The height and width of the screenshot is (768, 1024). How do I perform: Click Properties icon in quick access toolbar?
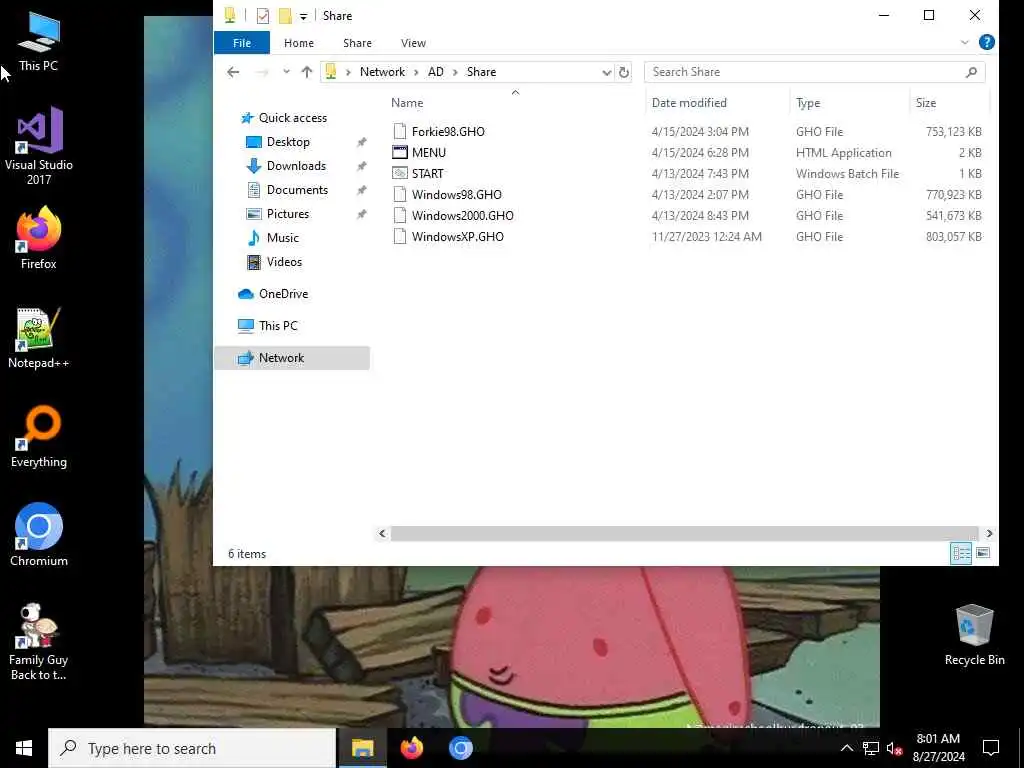pos(263,16)
